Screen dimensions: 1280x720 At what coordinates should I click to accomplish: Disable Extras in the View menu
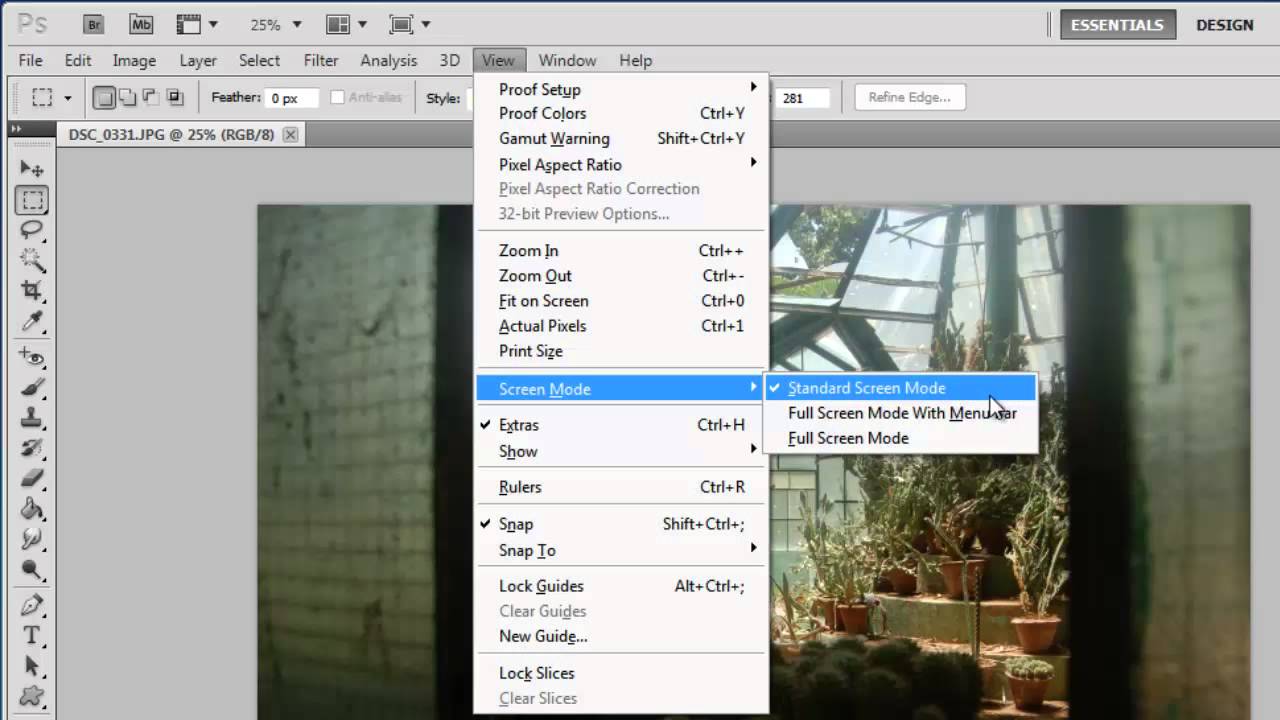point(518,425)
